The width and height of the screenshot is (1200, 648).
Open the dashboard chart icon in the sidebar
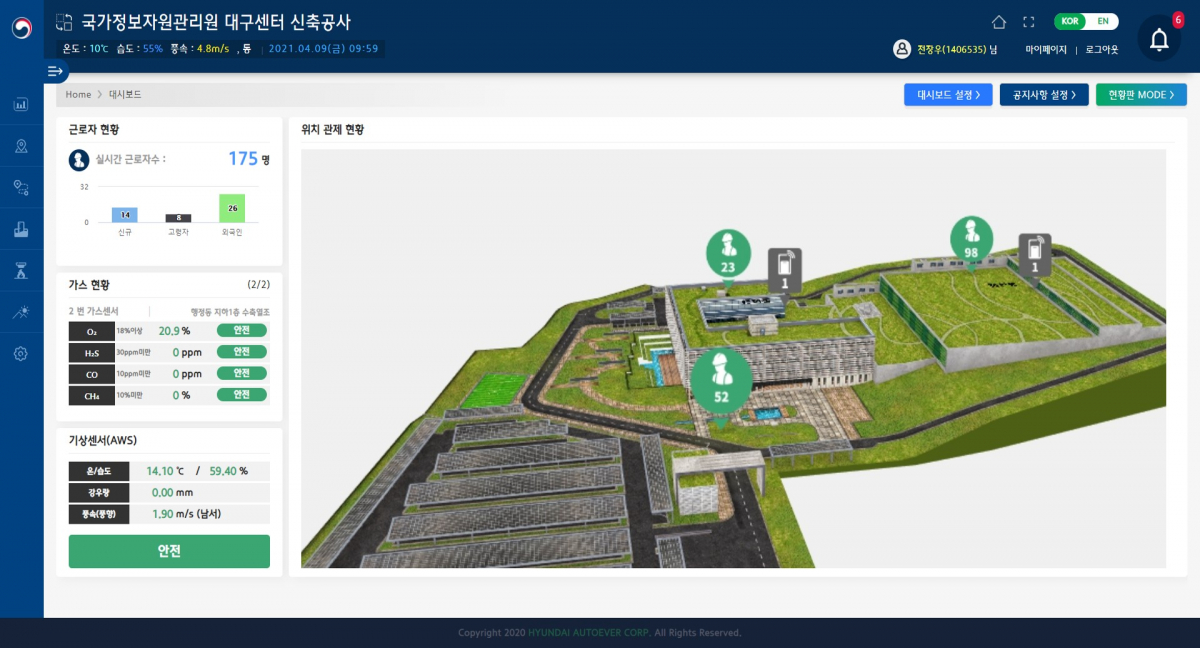(x=20, y=104)
